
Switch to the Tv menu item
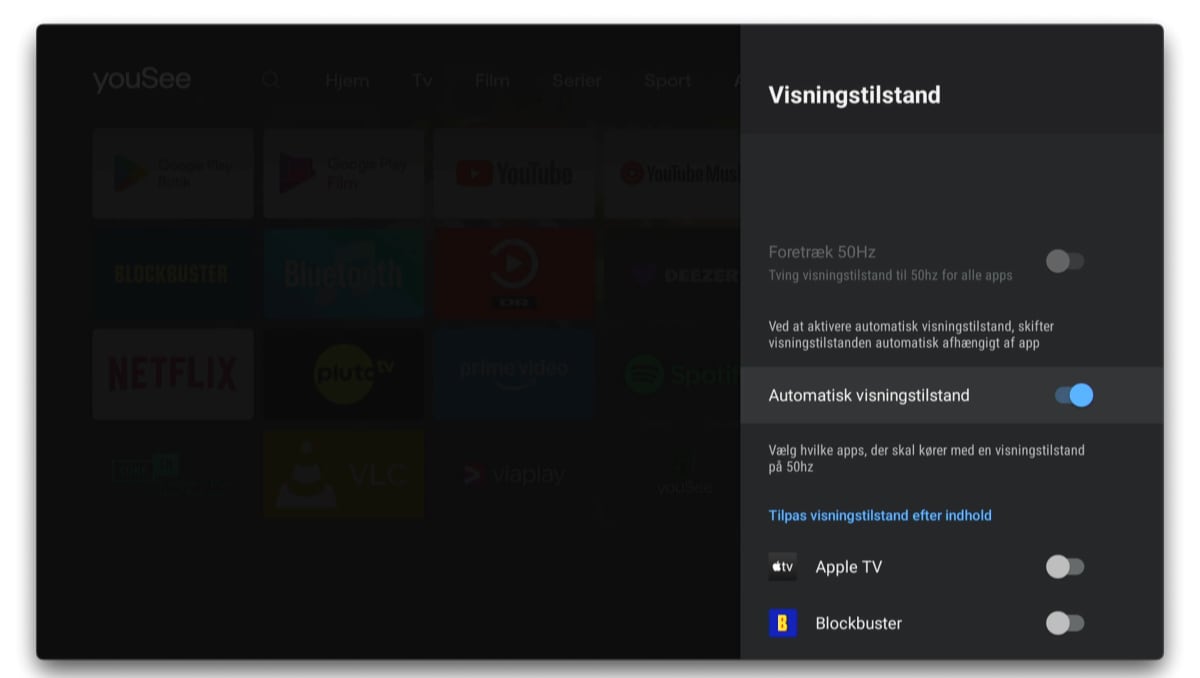[x=423, y=81]
